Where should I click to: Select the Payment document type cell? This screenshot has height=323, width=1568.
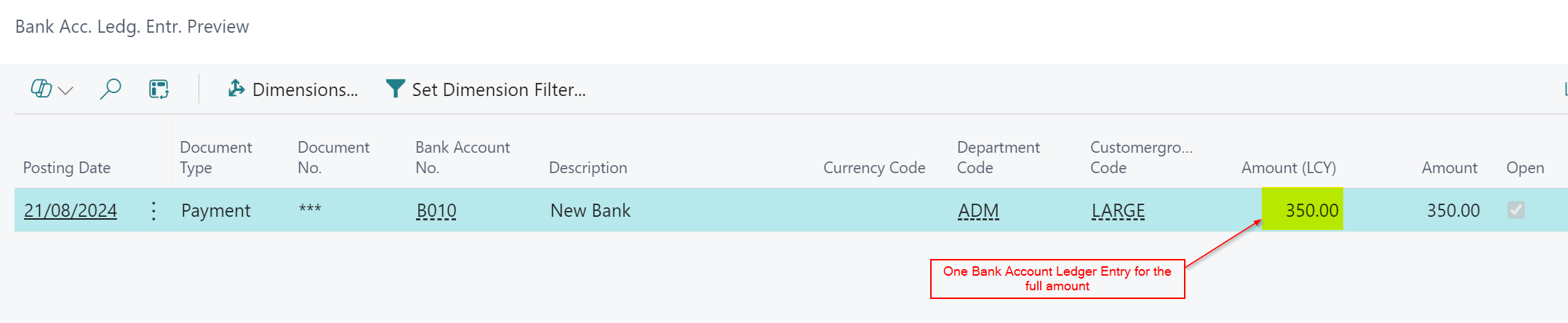click(215, 210)
